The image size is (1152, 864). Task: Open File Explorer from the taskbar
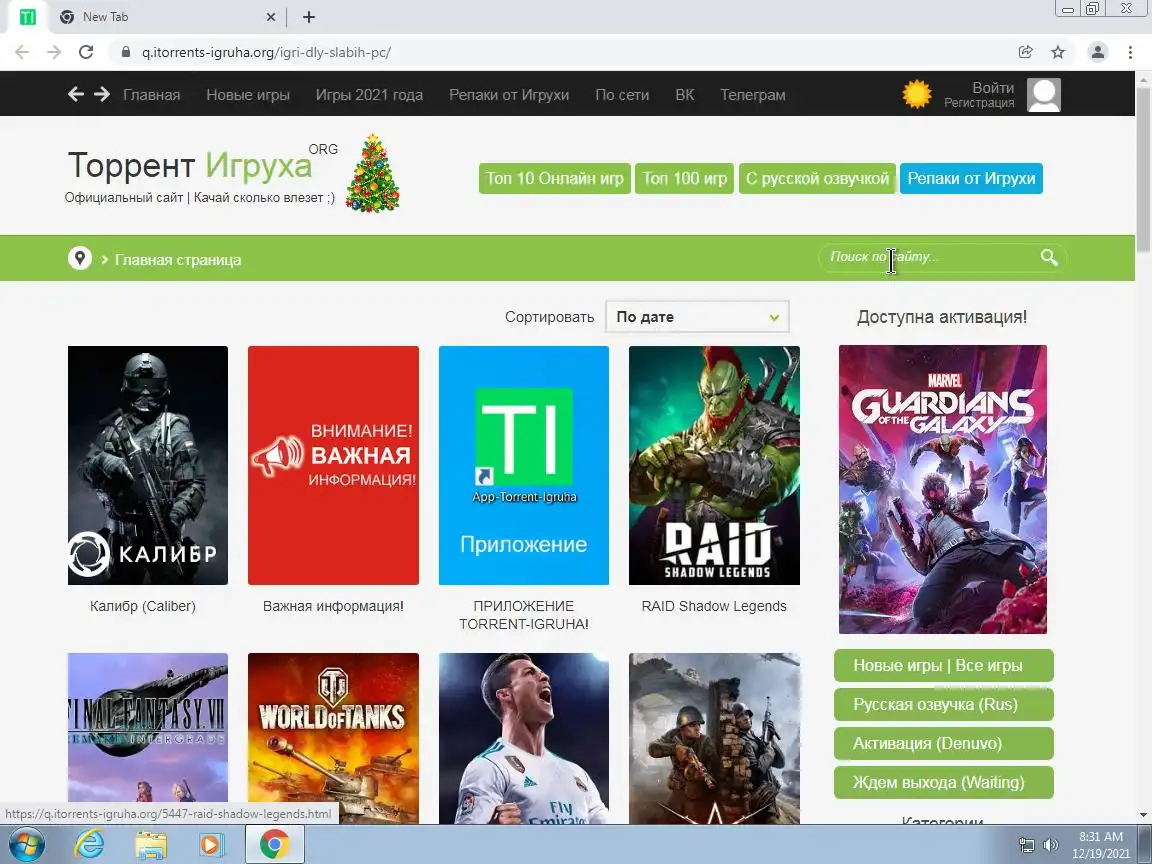151,845
